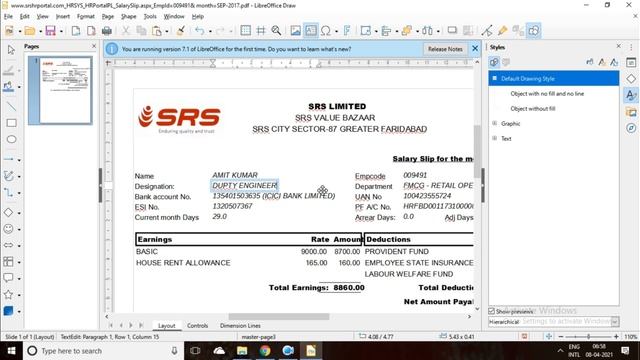The image size is (640, 360).
Task: Click the Helplines while moving icon
Action: pos(261,31)
